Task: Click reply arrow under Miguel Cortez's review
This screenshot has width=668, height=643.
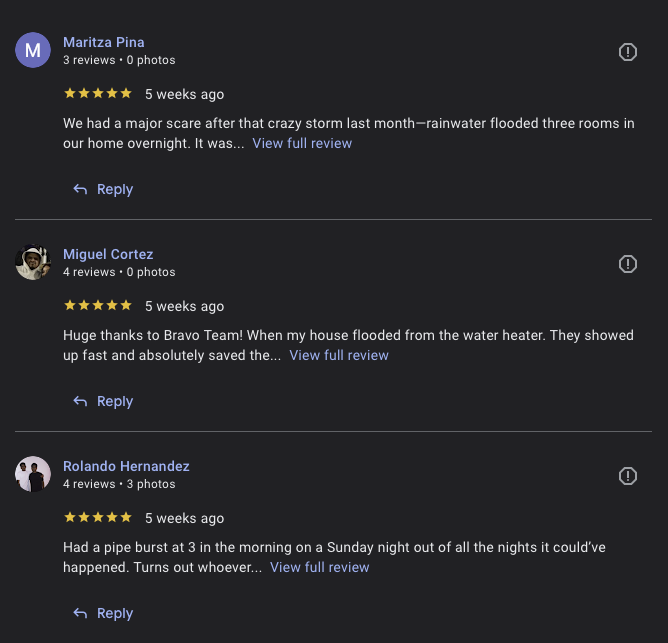Action: (81, 401)
